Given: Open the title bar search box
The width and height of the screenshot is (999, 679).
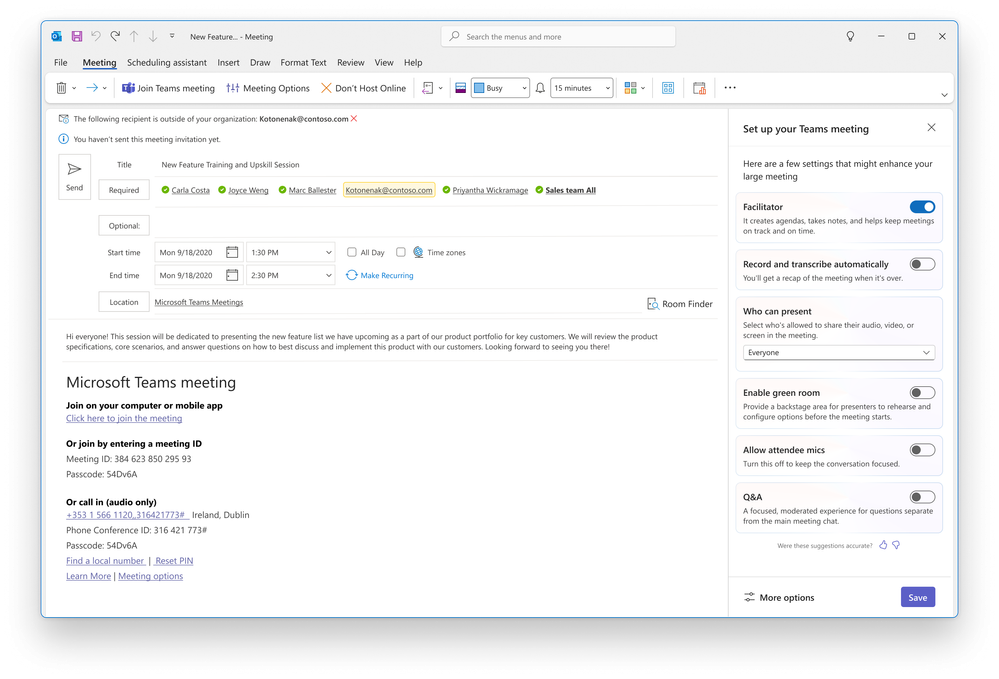Looking at the screenshot, I should 558,36.
